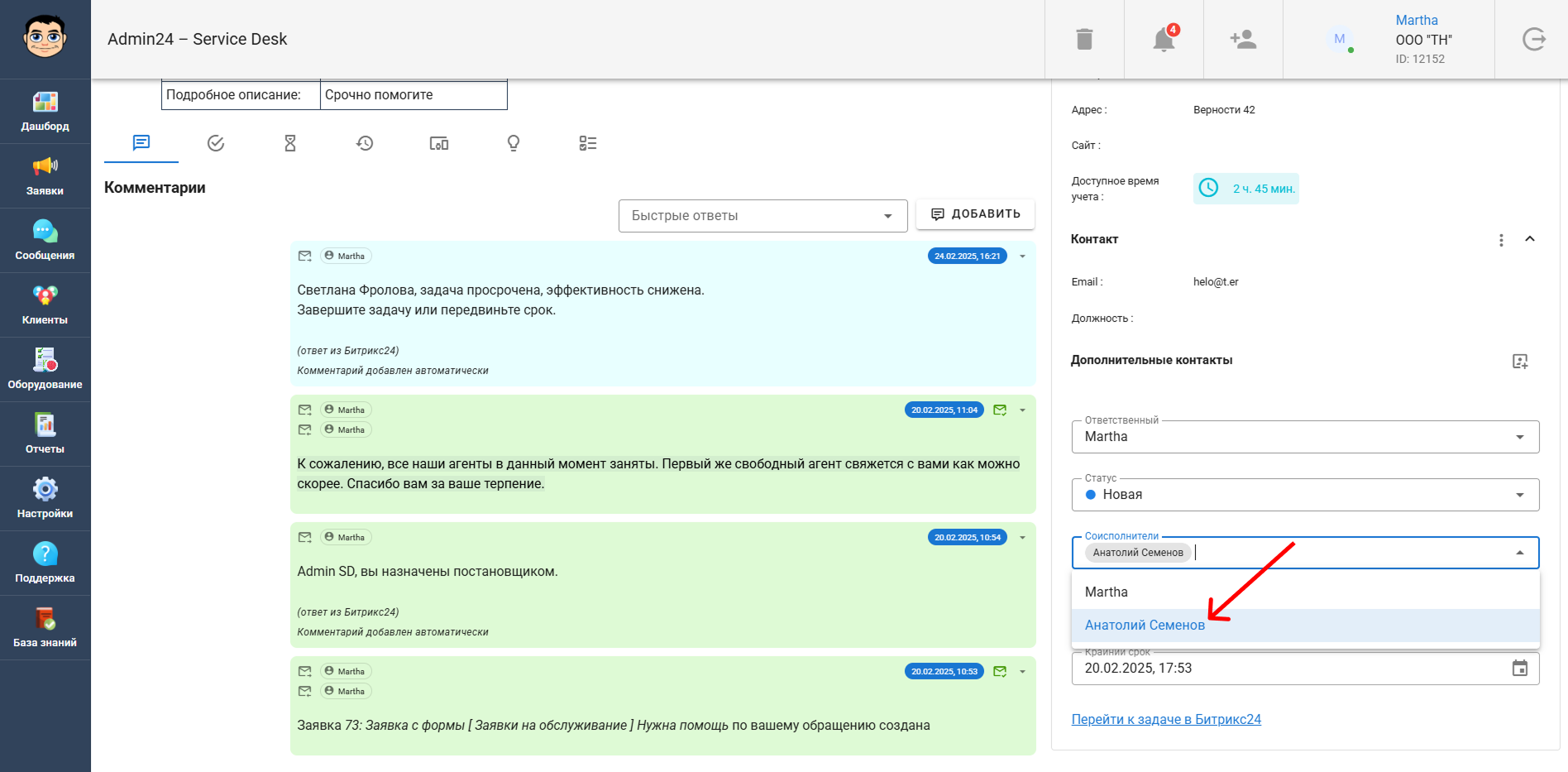Click the Admin24 mascot logo

pos(45,37)
